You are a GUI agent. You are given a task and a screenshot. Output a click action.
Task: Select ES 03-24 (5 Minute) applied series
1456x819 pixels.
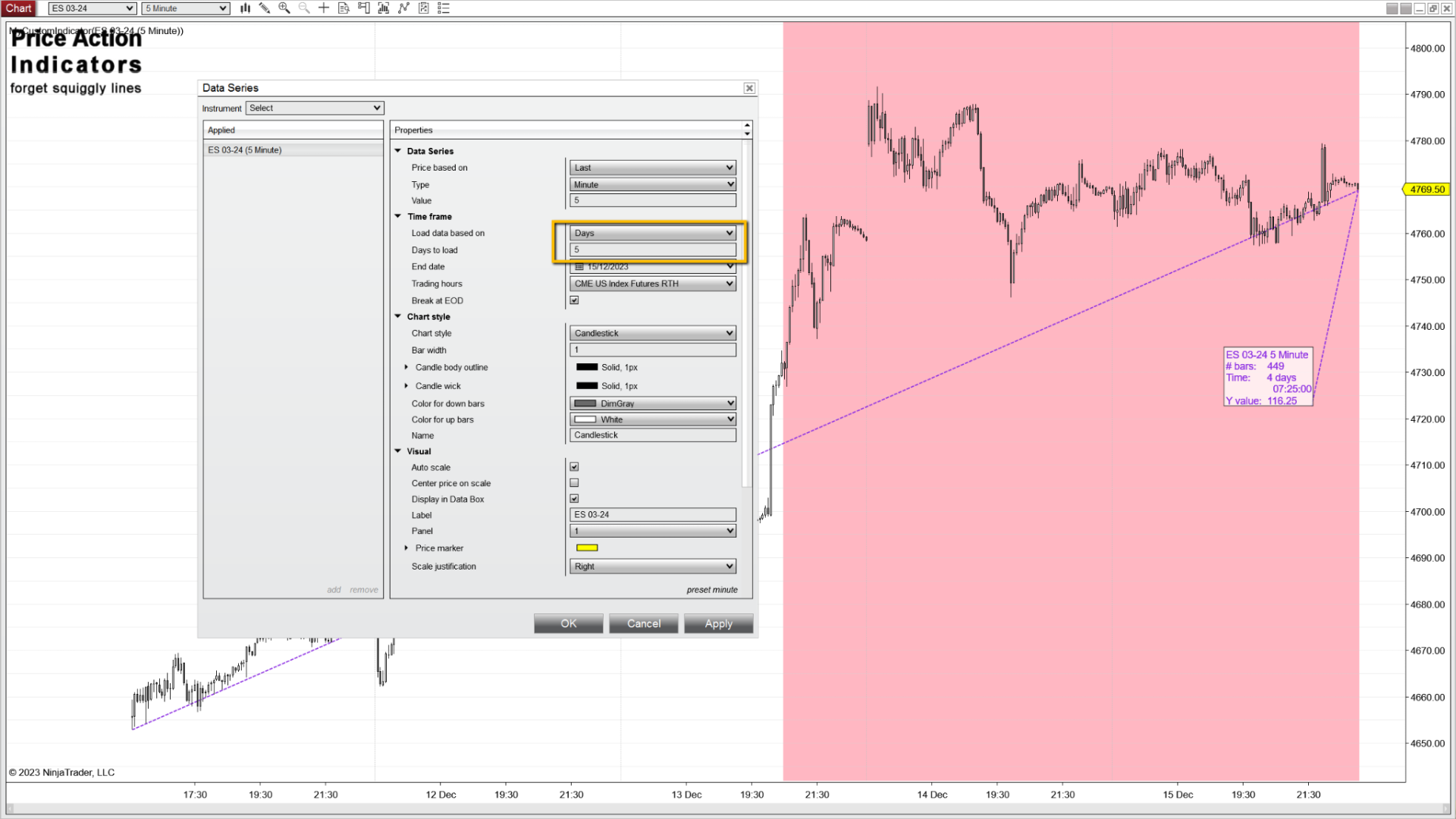click(245, 150)
